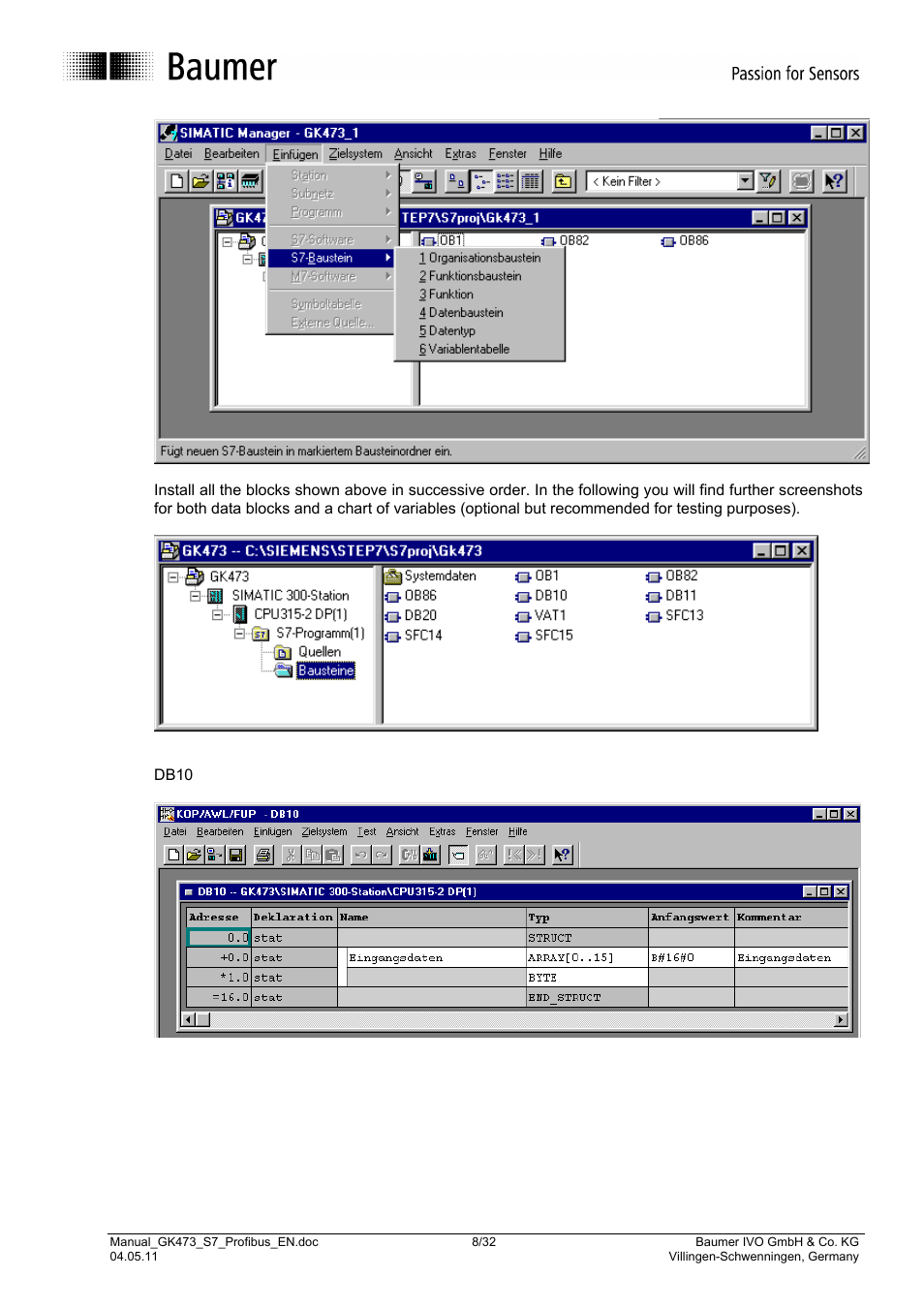Click Cut scissors icon in KOP/AWL/FUP toolbar
The image size is (924, 1309).
click(292, 855)
